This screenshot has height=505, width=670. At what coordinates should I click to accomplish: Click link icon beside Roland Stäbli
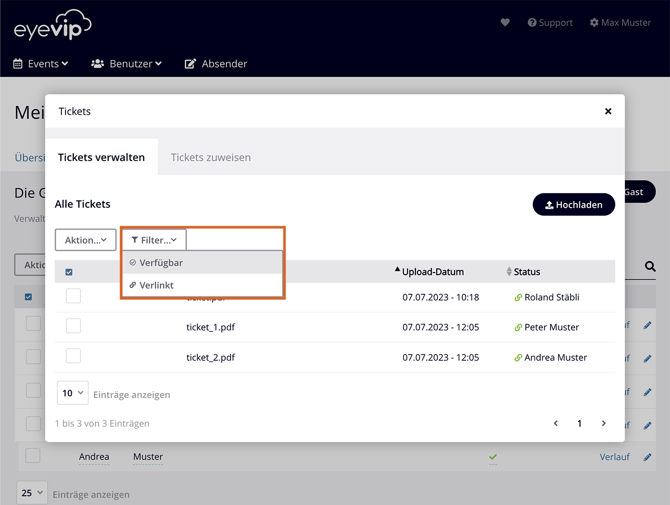tap(518, 298)
